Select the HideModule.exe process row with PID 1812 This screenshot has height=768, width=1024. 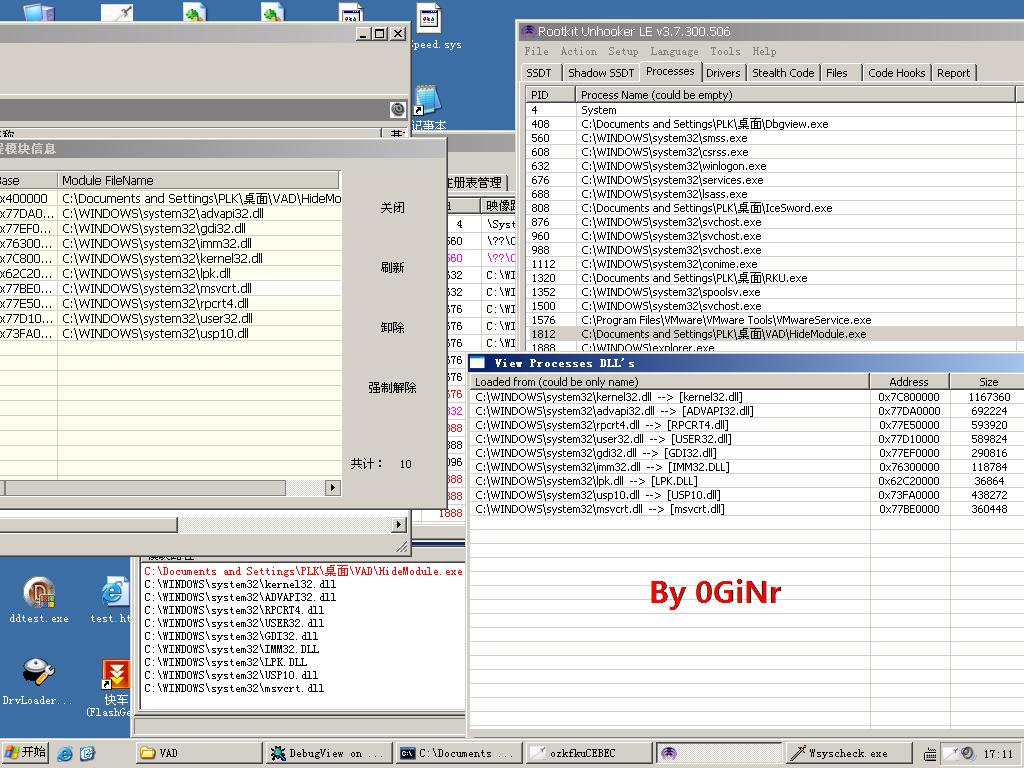click(775, 334)
